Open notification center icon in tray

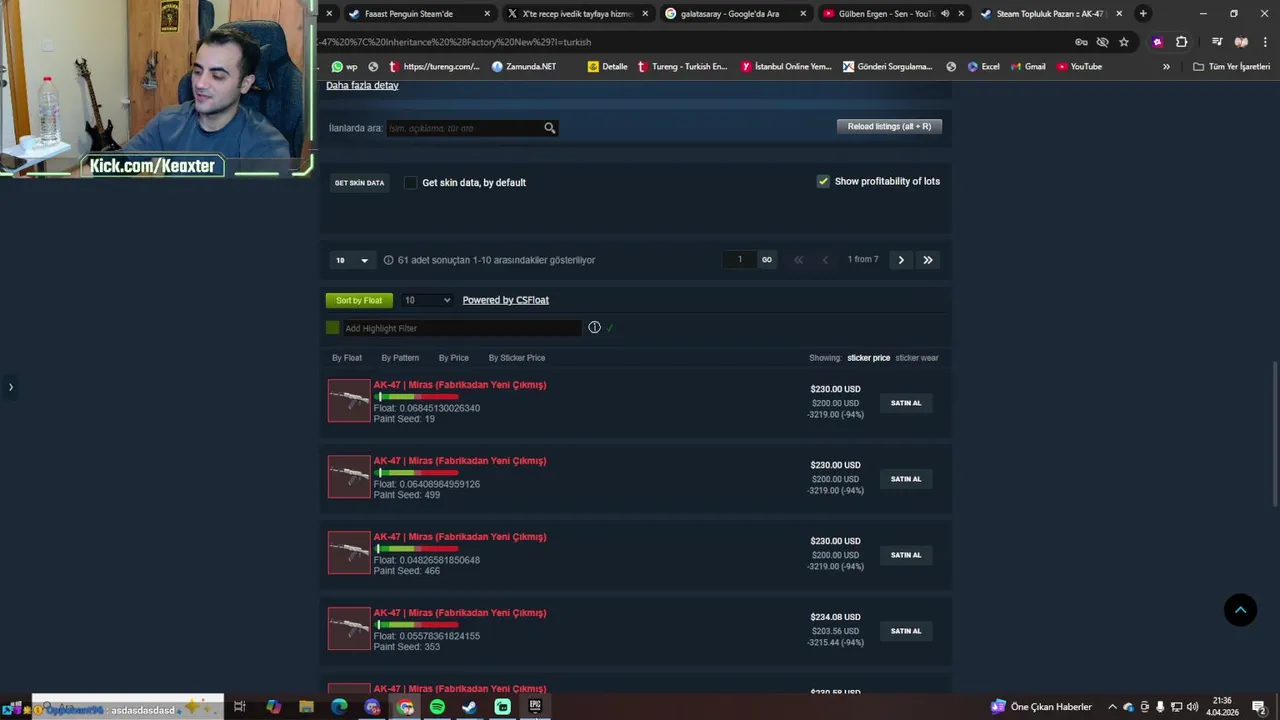coord(1259,707)
